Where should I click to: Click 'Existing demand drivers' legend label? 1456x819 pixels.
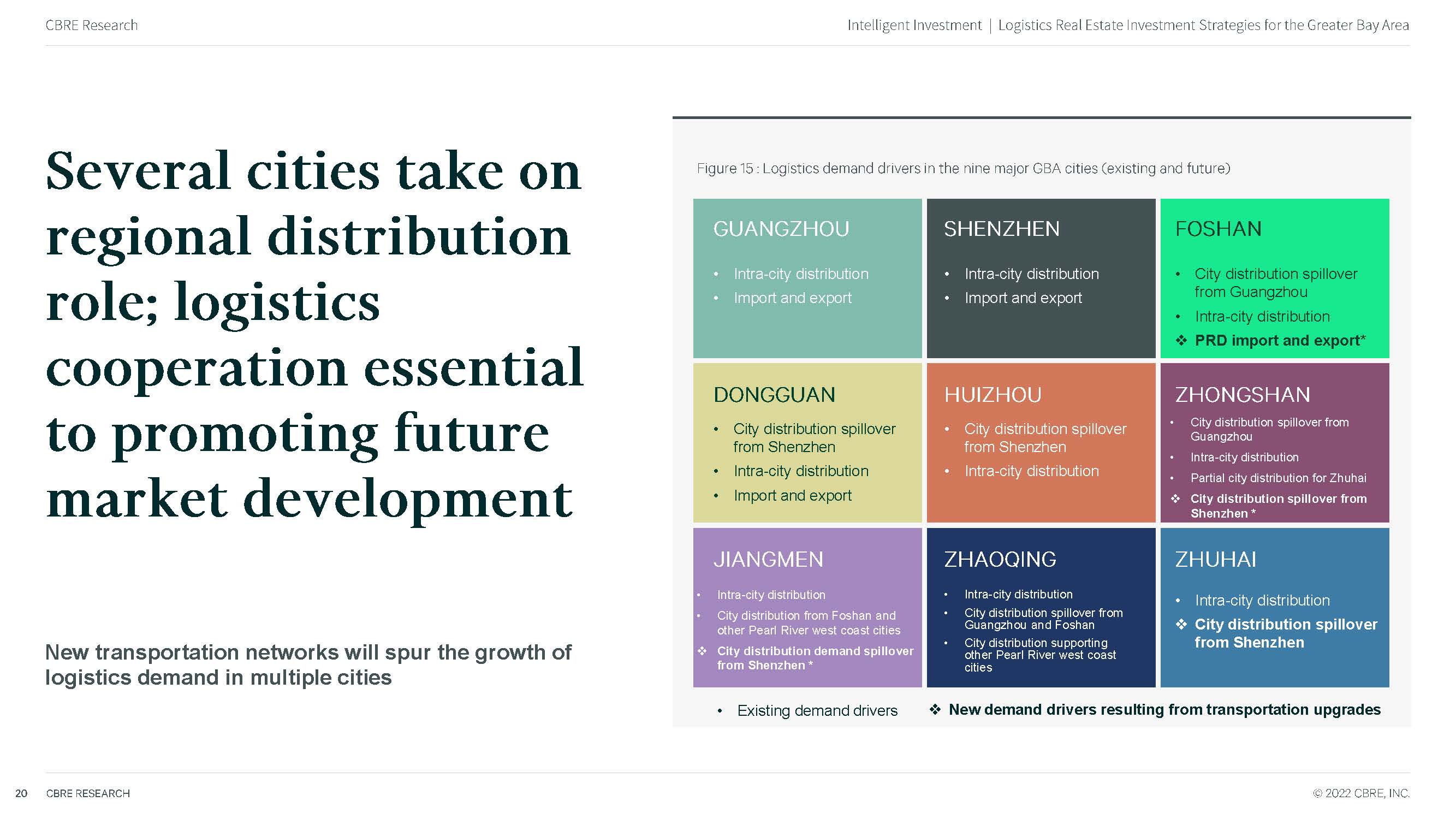(817, 710)
